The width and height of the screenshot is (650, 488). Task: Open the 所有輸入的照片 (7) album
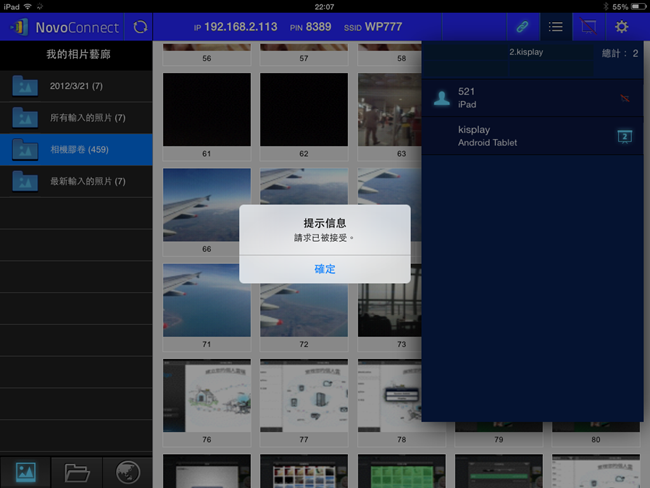[76, 118]
